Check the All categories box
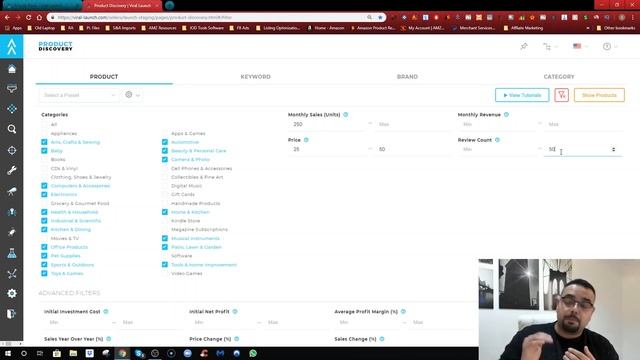This screenshot has height=360, width=640. [x=44, y=124]
